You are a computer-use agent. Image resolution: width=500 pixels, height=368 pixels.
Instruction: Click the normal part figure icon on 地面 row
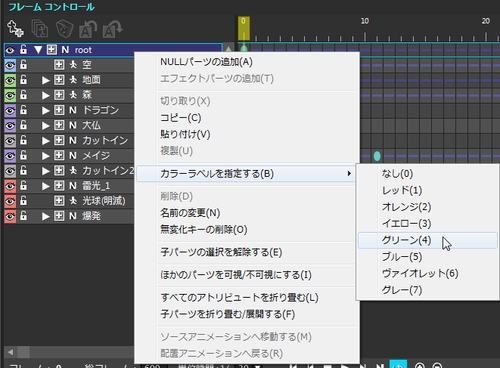73,80
